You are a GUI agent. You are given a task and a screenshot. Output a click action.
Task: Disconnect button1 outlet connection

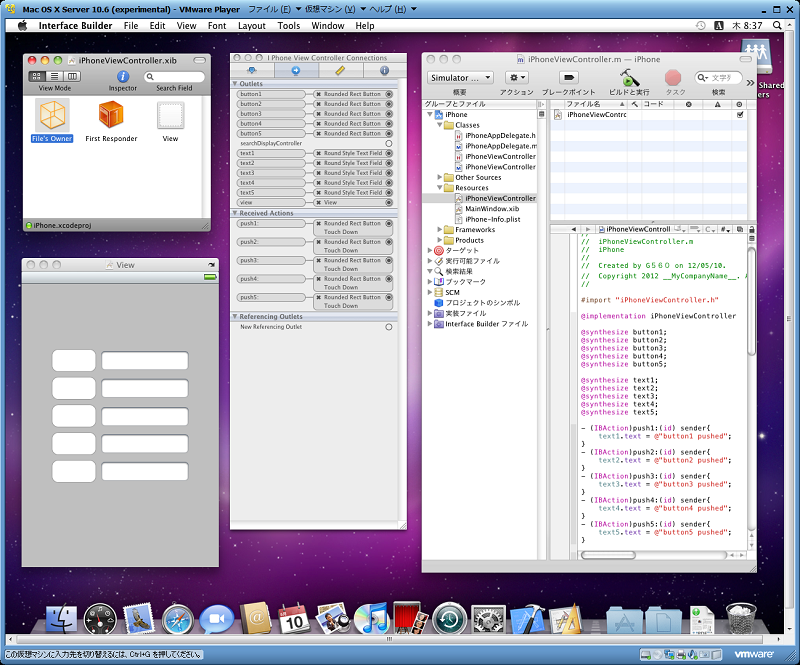(x=318, y=94)
